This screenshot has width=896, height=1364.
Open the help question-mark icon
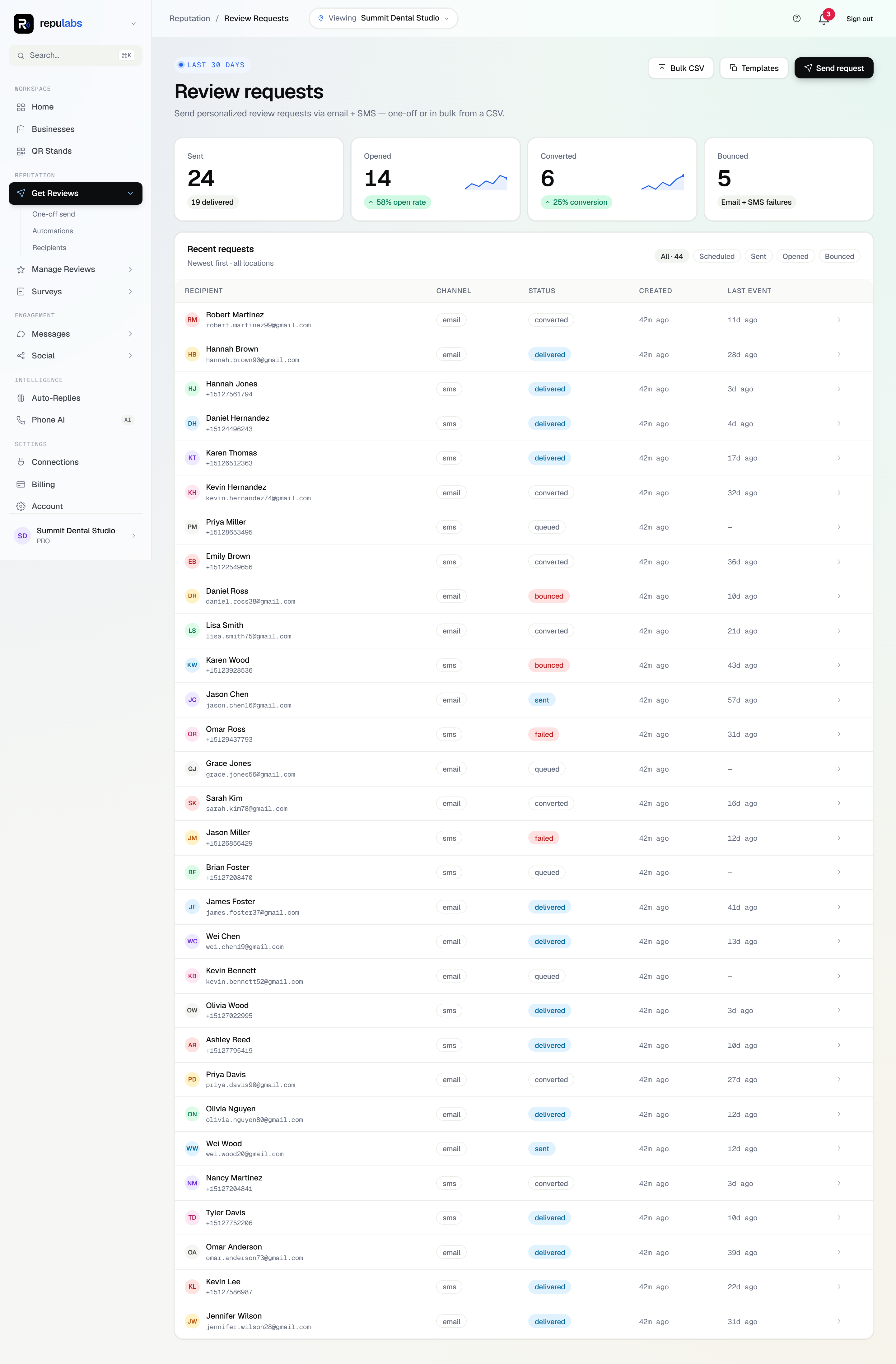coord(796,18)
